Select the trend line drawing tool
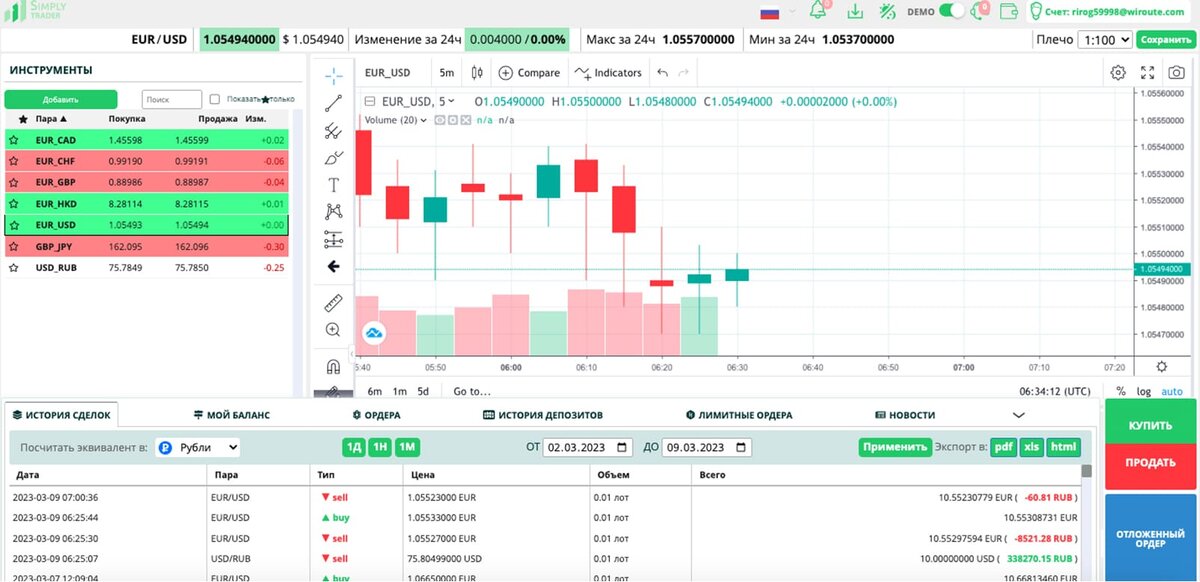The height and width of the screenshot is (582, 1200). [333, 102]
